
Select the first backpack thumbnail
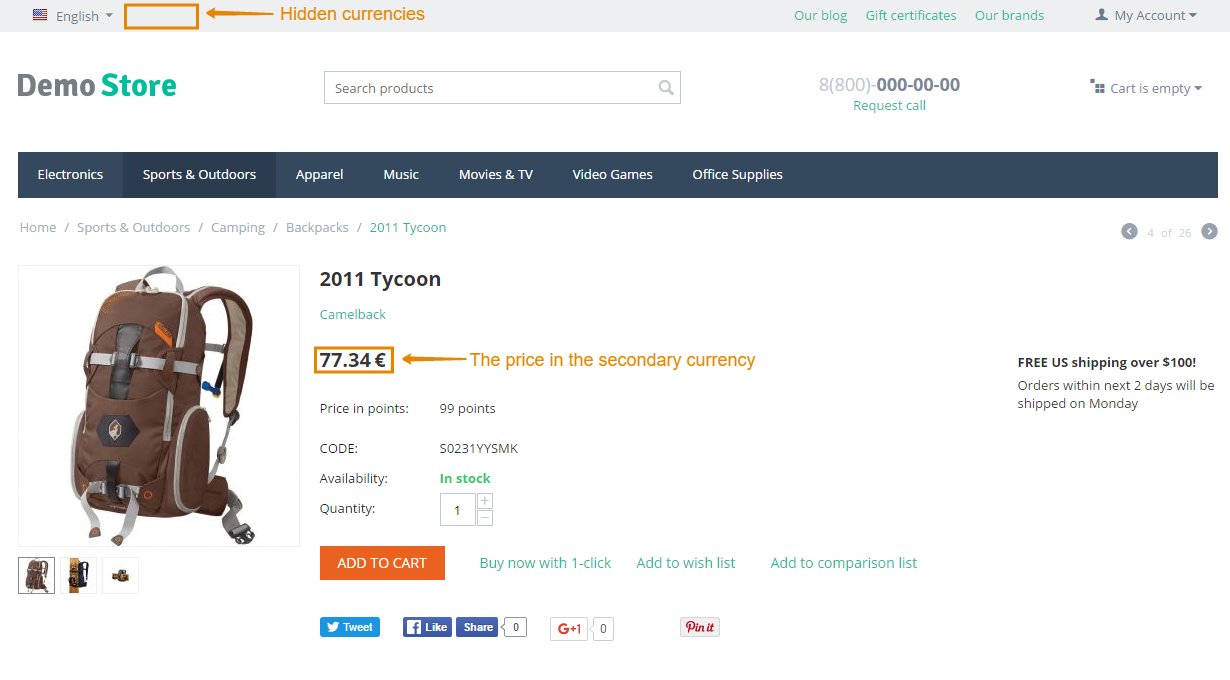coord(37,575)
